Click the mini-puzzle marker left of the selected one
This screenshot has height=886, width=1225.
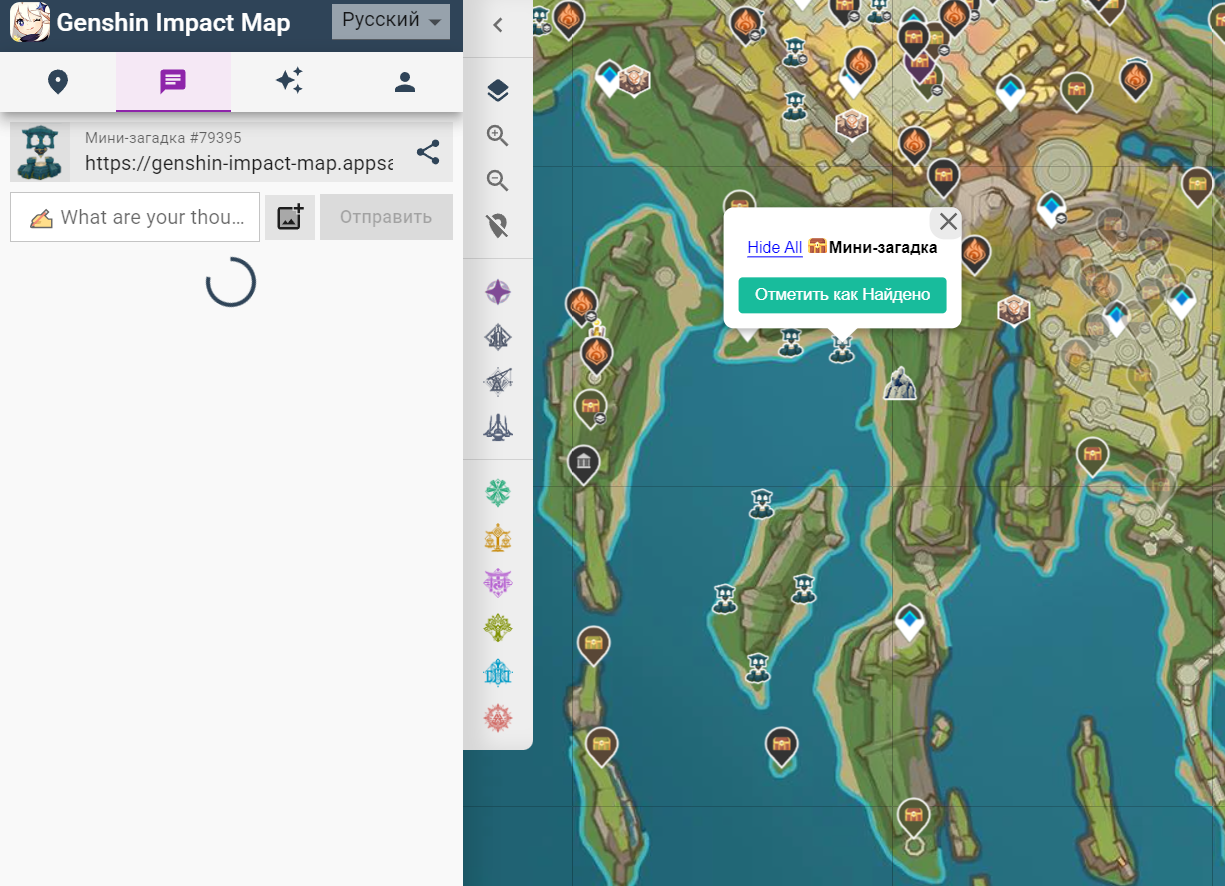(791, 343)
